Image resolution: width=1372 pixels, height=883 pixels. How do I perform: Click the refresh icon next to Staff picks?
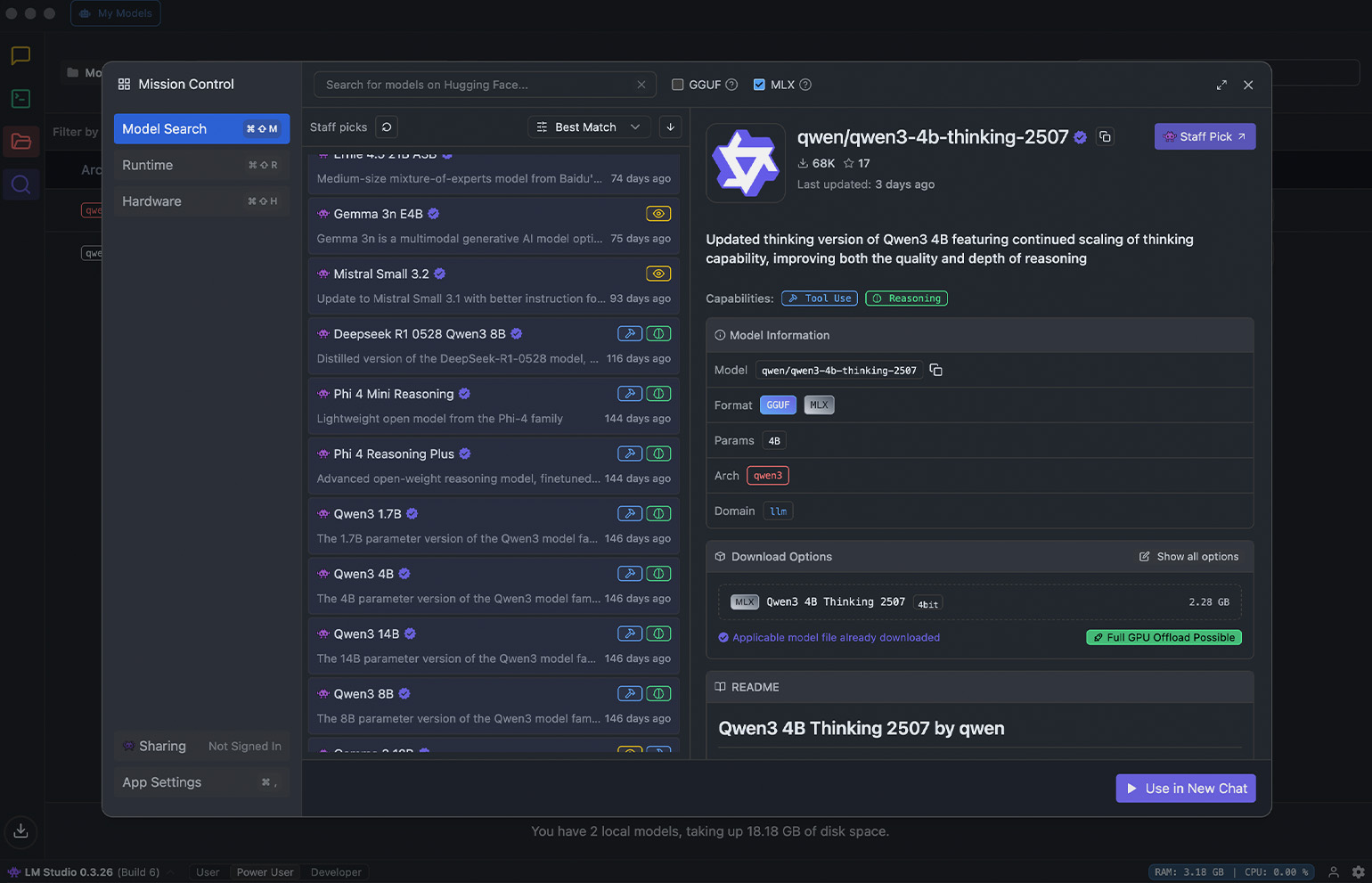tap(387, 127)
